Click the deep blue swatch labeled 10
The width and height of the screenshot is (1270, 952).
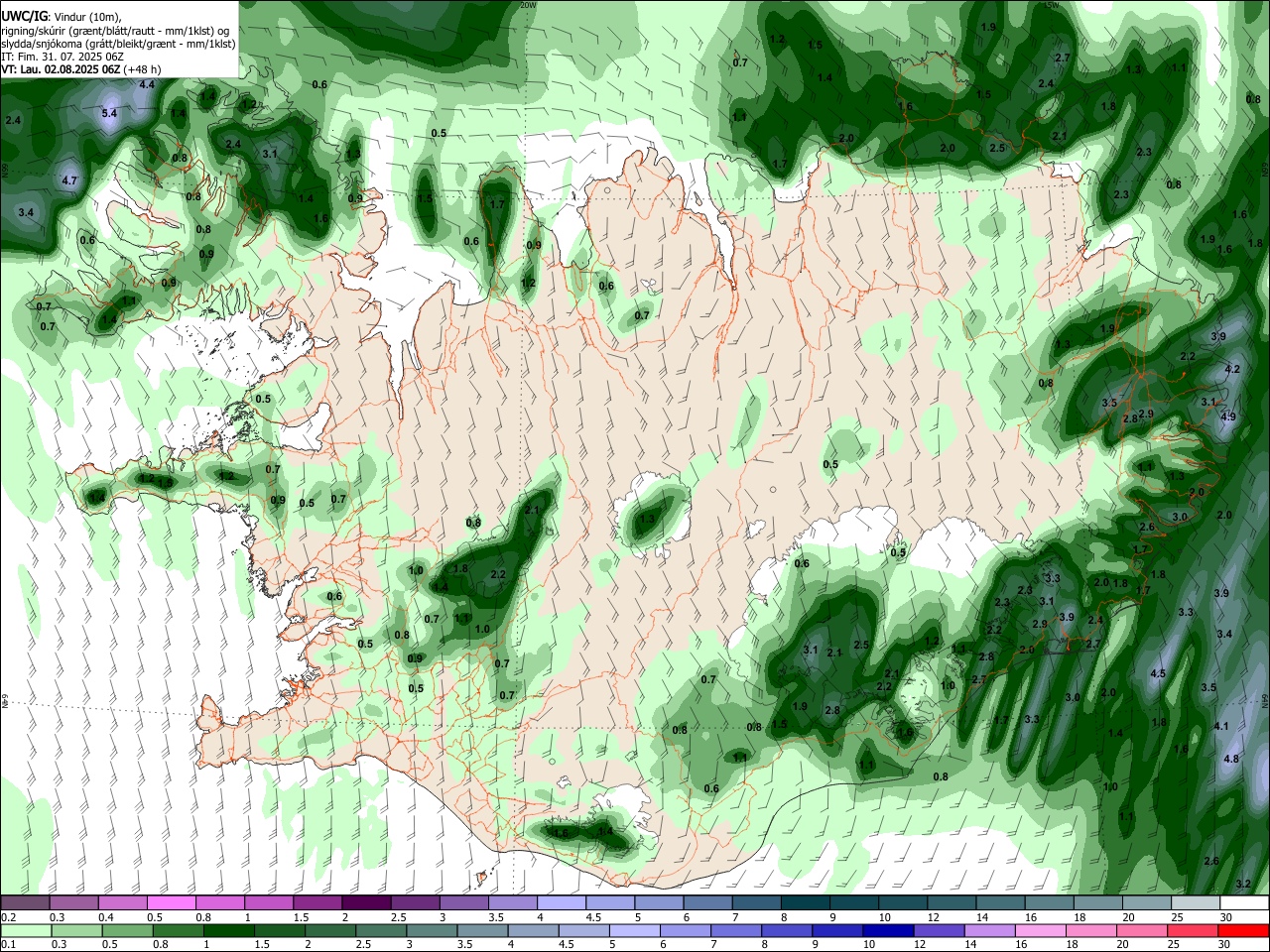click(888, 931)
